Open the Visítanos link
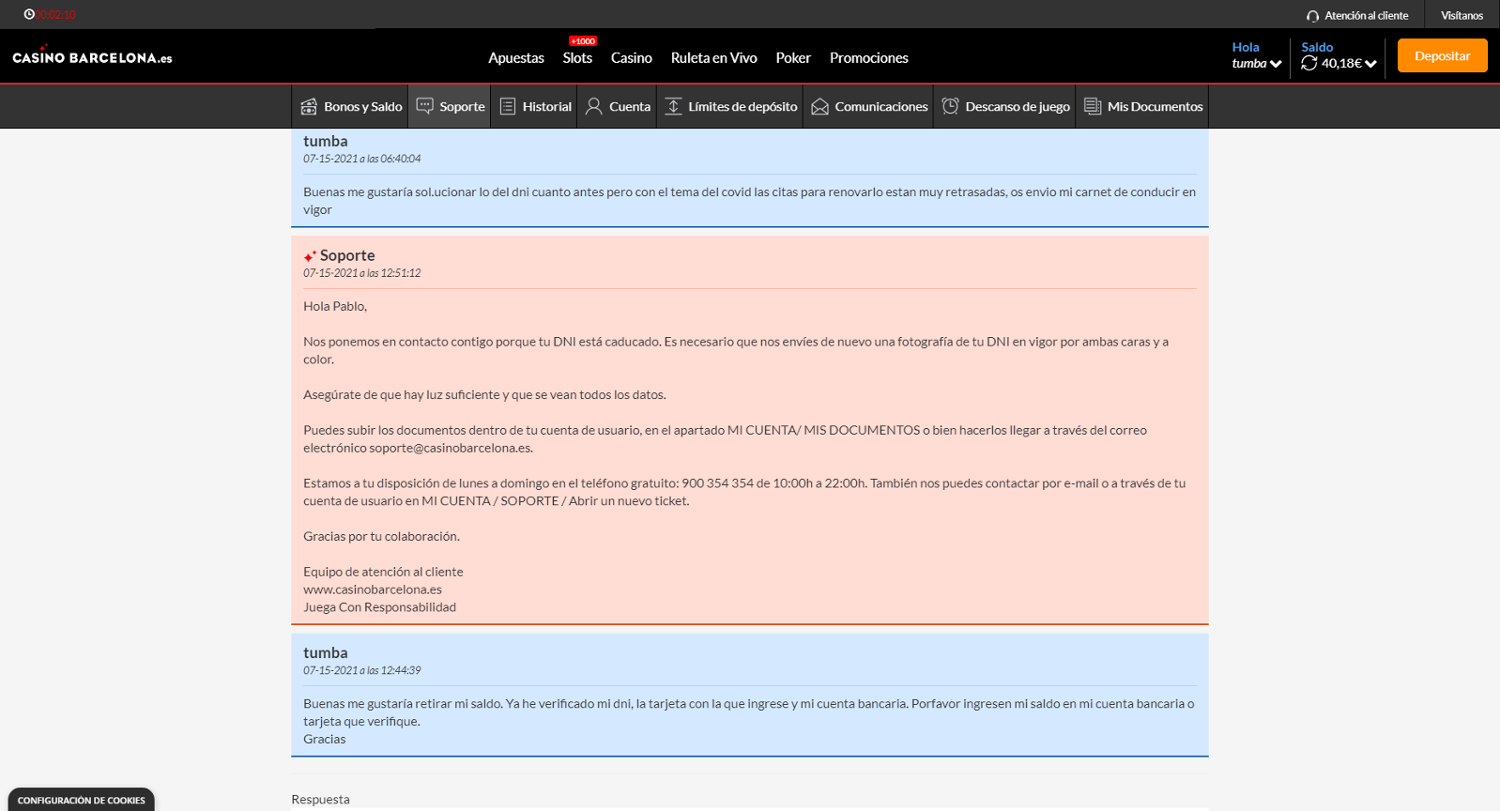Screen dimensions: 1500x811 (1461, 15)
